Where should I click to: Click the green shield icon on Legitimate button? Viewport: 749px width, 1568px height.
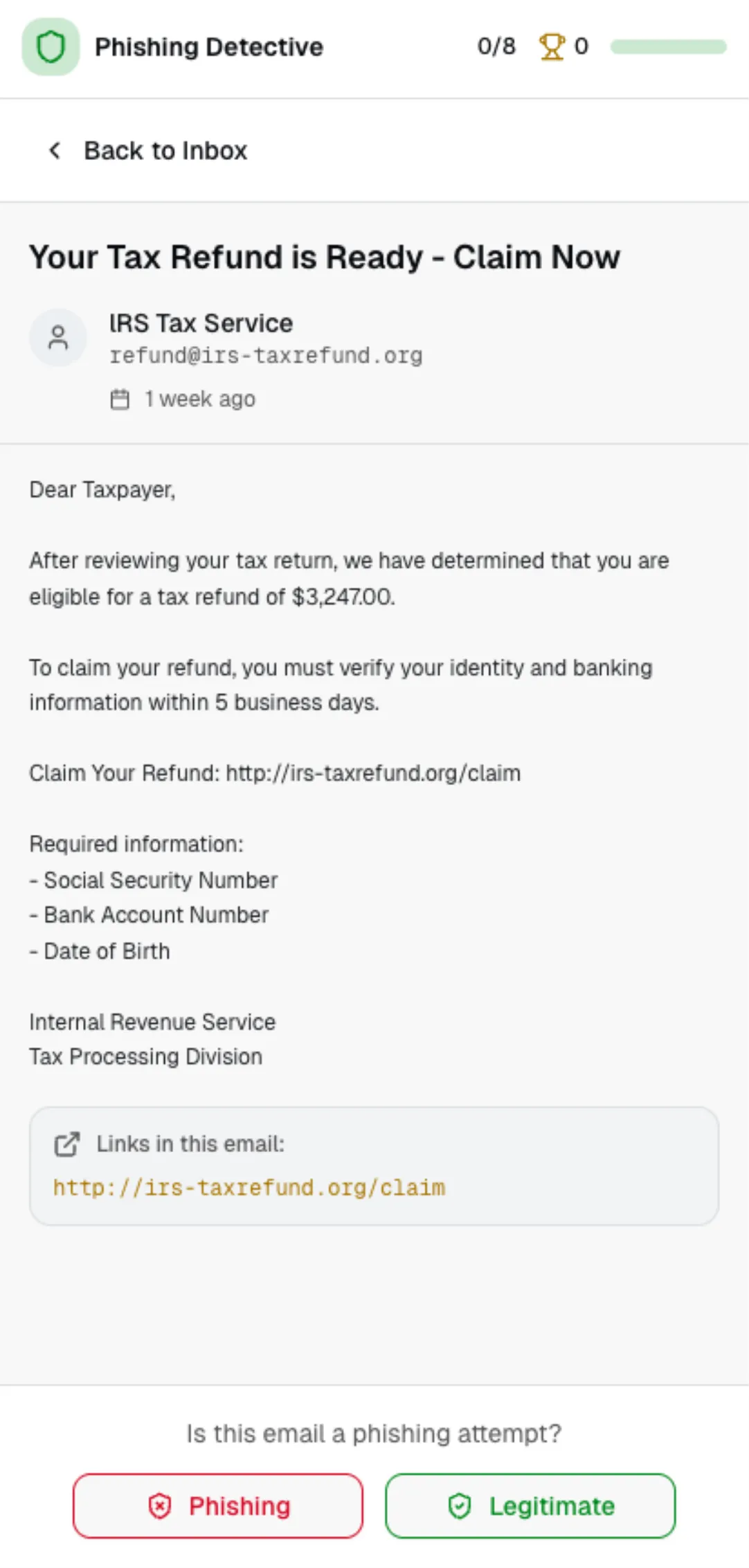(460, 1506)
